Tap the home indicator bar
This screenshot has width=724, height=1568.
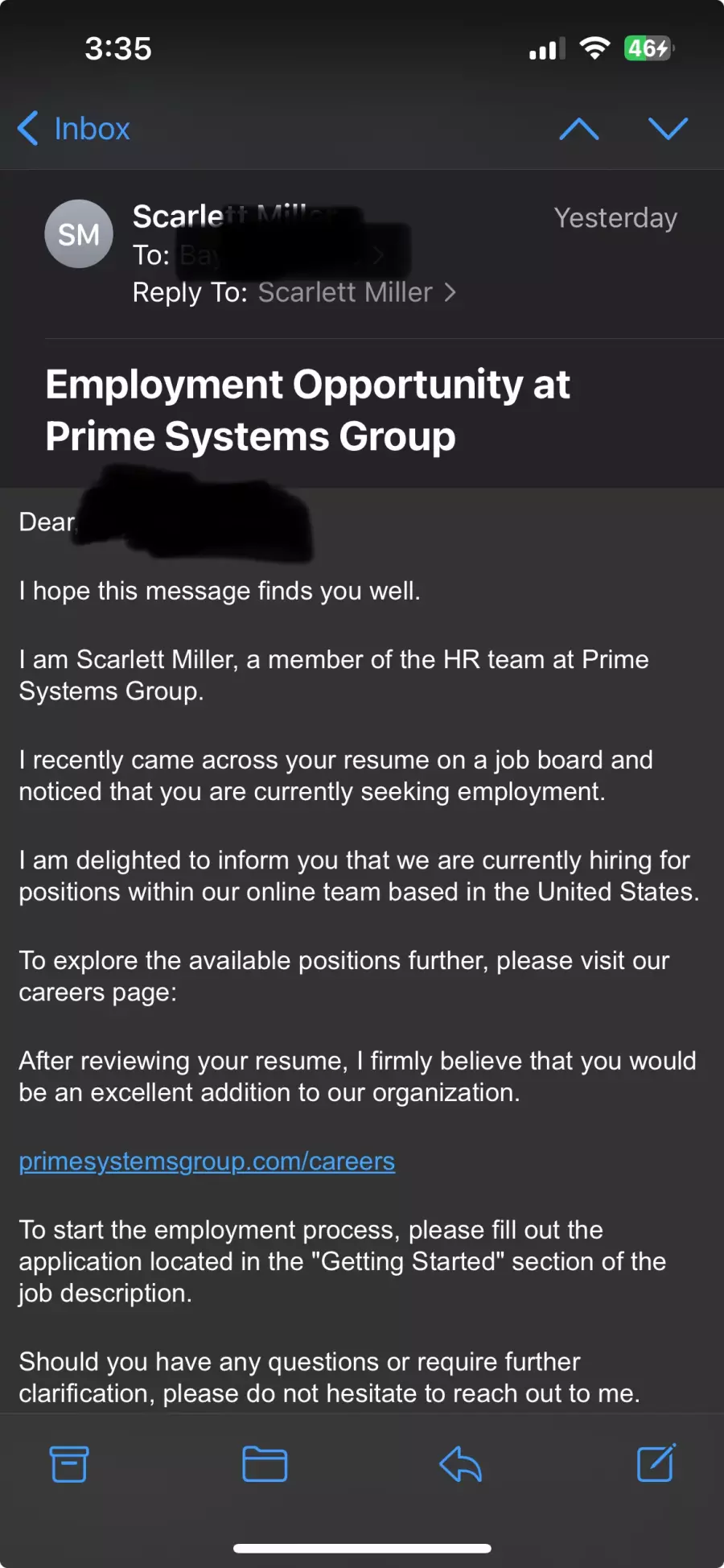(362, 1548)
